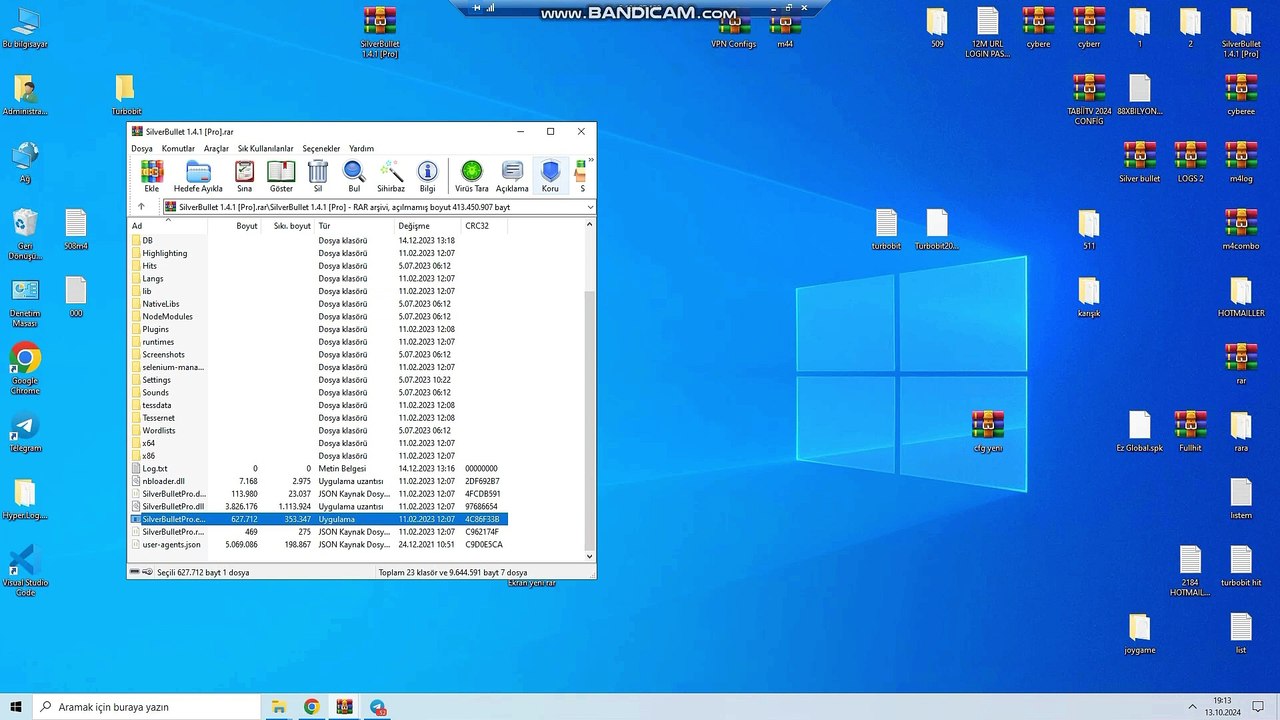Click the Sil trash can icon
The height and width of the screenshot is (720, 1280).
point(318,172)
